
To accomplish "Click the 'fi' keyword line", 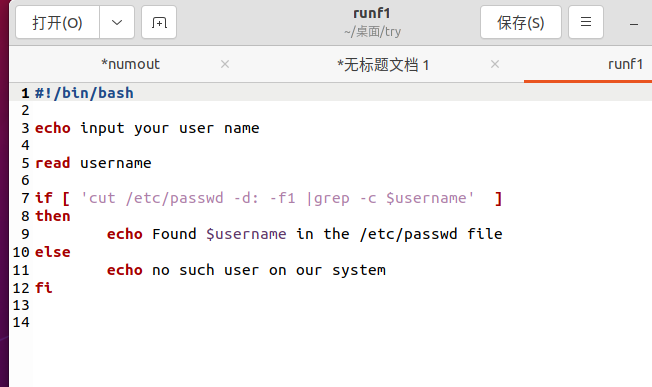I will coord(44,288).
